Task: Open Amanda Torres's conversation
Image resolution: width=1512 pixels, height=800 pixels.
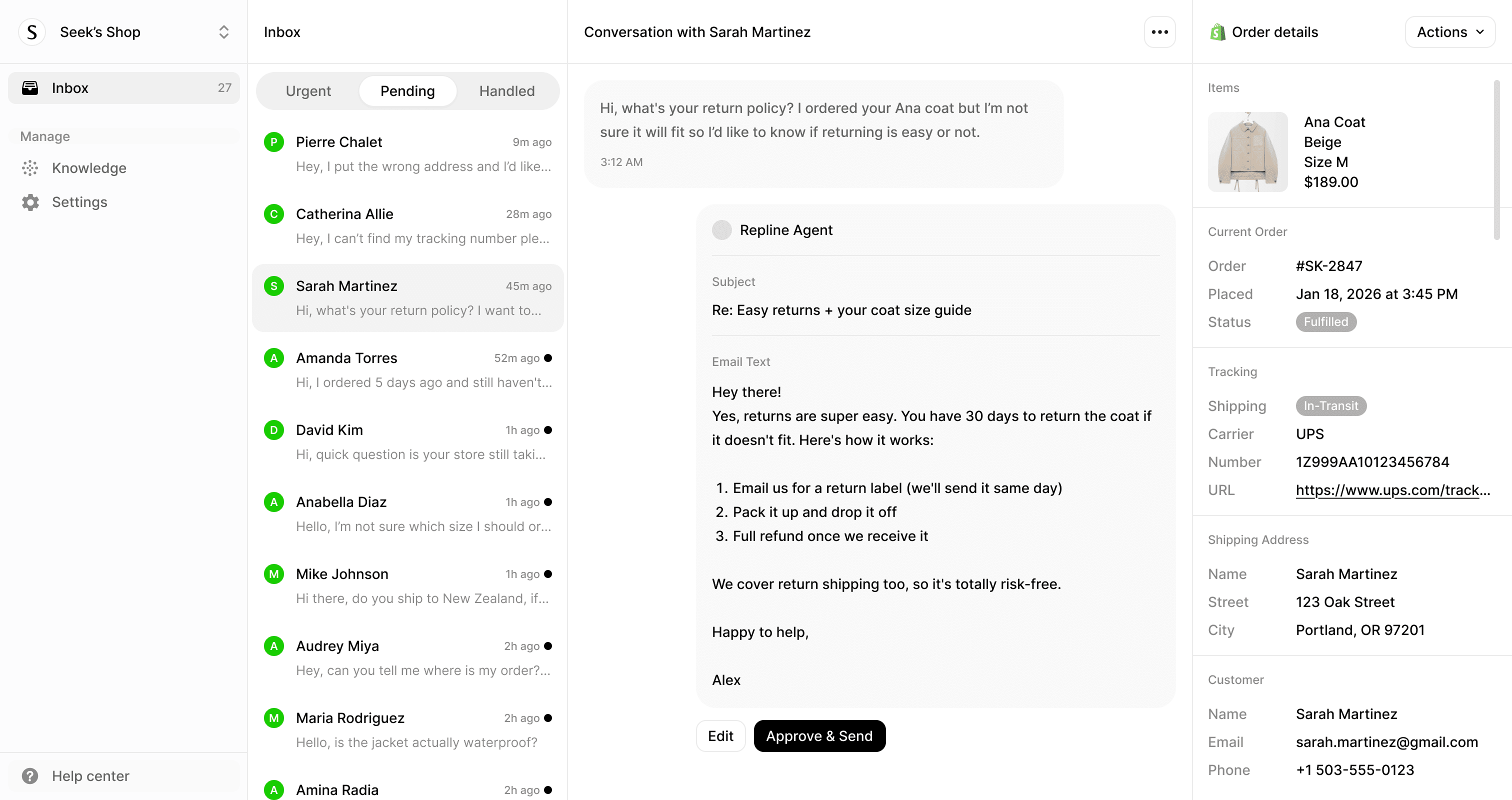Action: pyautogui.click(x=407, y=370)
